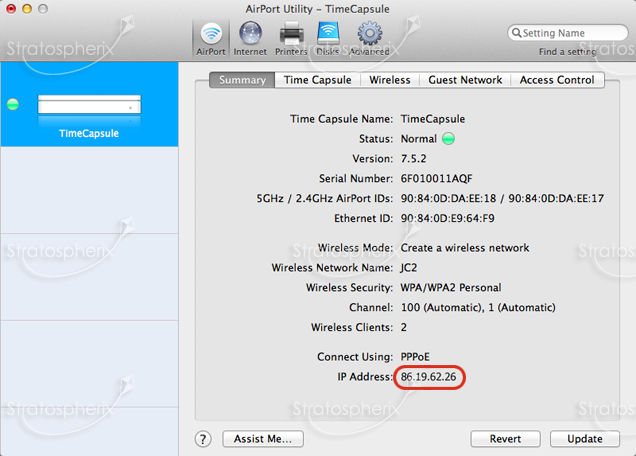Screen dimensions: 636x456
Task: Click the Version 7.5.2 value
Action: [x=413, y=159]
